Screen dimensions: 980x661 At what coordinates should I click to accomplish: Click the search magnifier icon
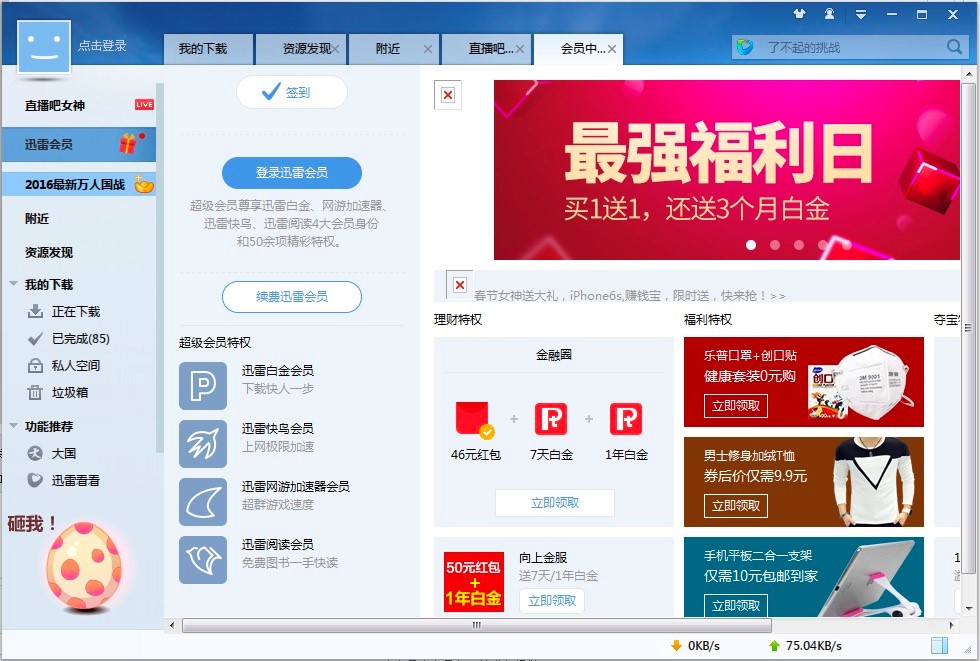[954, 47]
